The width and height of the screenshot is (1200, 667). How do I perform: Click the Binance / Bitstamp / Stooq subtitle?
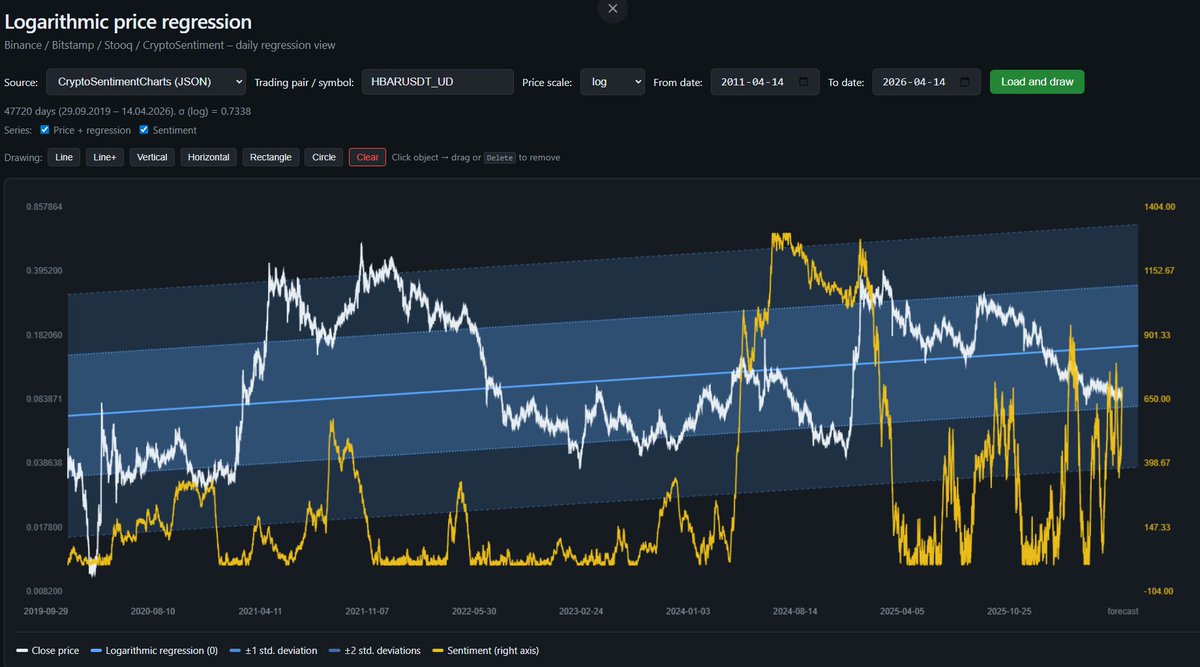pyautogui.click(x=170, y=45)
